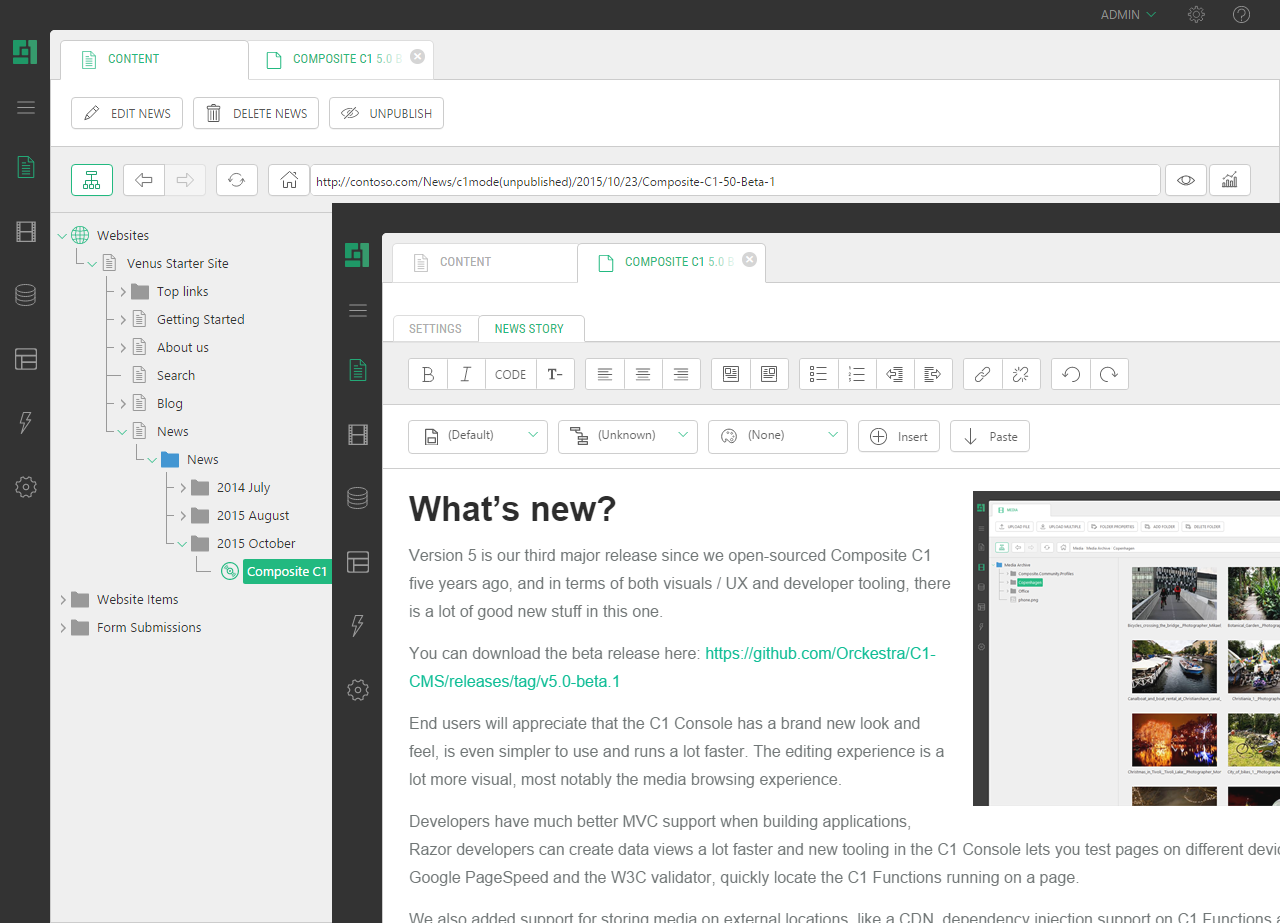Toggle the eye preview button by the URL bar
This screenshot has width=1280, height=923.
click(x=1186, y=180)
